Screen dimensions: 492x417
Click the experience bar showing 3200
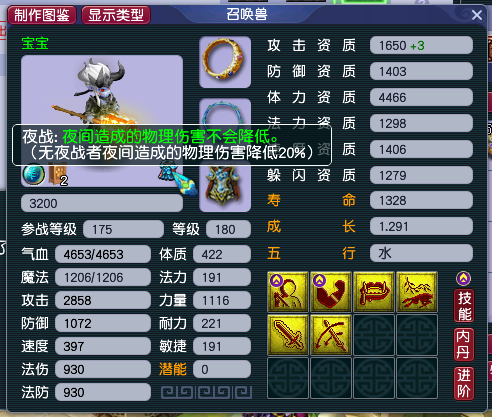click(102, 203)
